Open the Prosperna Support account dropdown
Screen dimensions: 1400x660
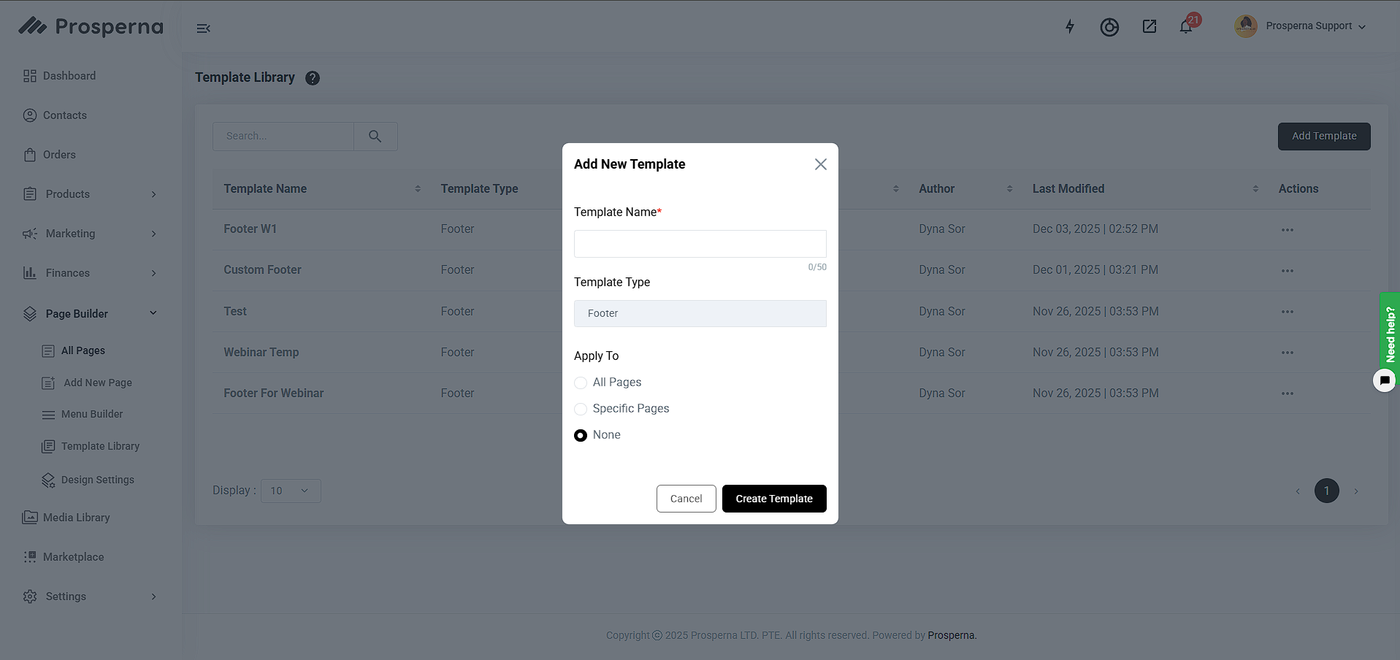tap(1300, 27)
